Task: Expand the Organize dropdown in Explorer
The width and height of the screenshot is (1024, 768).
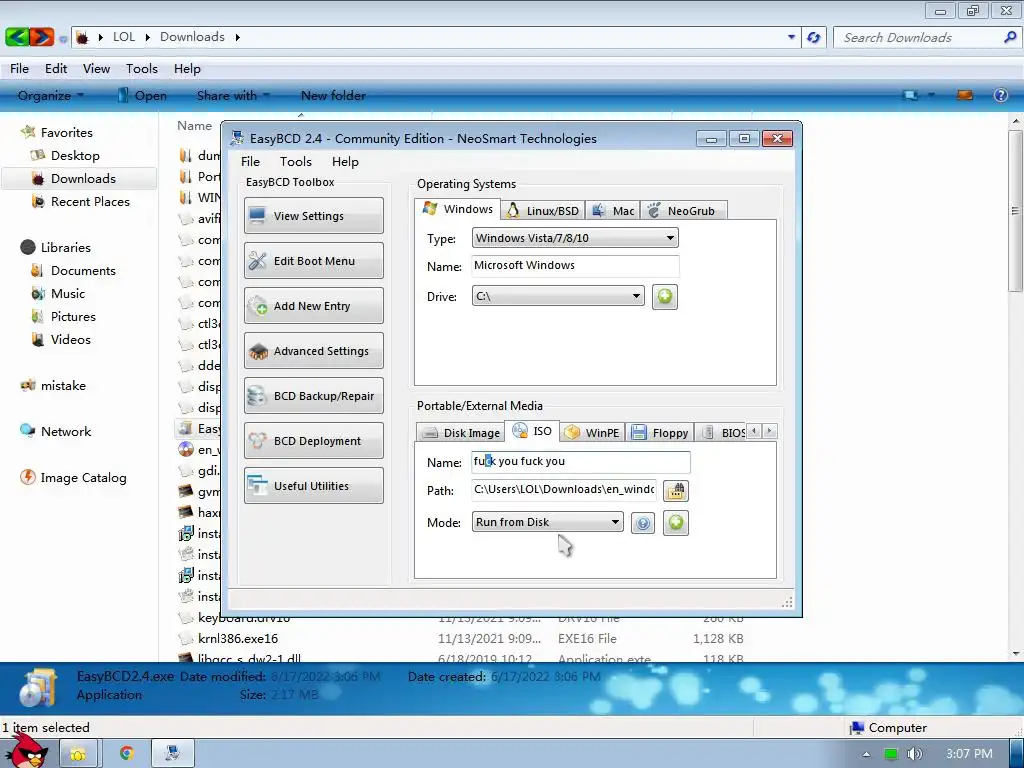Action: click(50, 95)
